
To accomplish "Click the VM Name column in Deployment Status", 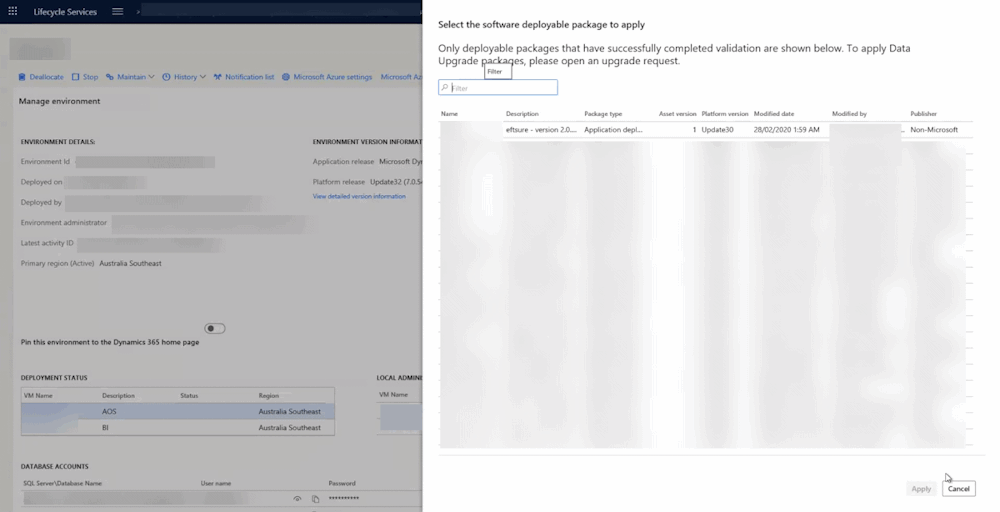I will pyautogui.click(x=38, y=395).
